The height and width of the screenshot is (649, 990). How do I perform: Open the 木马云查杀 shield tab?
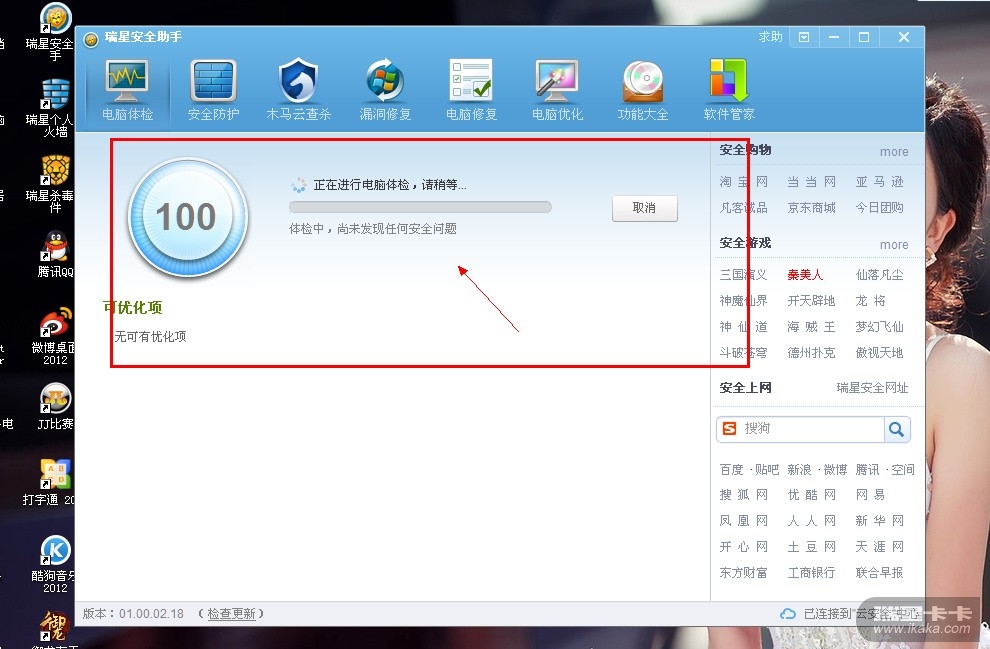pos(299,90)
